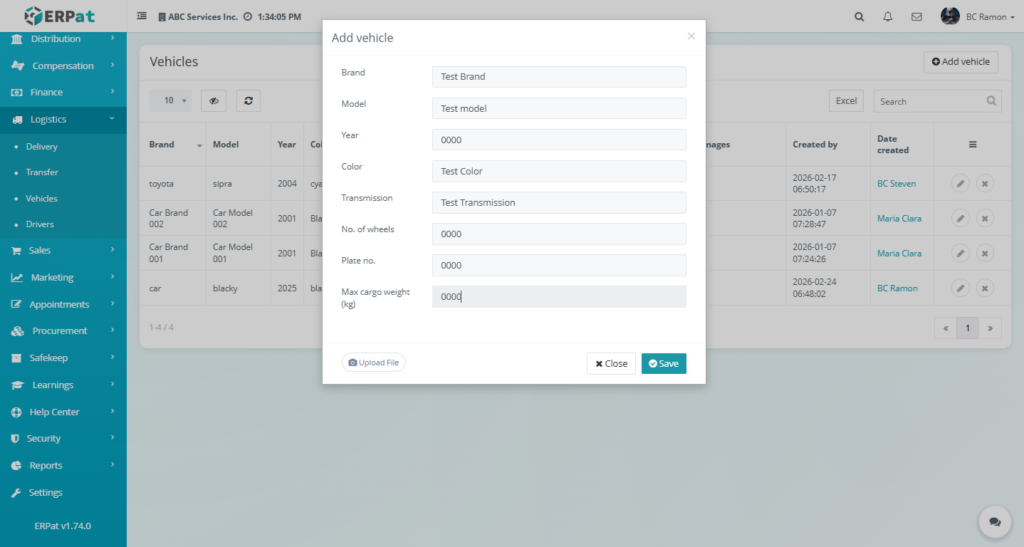The height and width of the screenshot is (547, 1024).
Task: Open Transfer under Logistics
Action: coord(42,172)
